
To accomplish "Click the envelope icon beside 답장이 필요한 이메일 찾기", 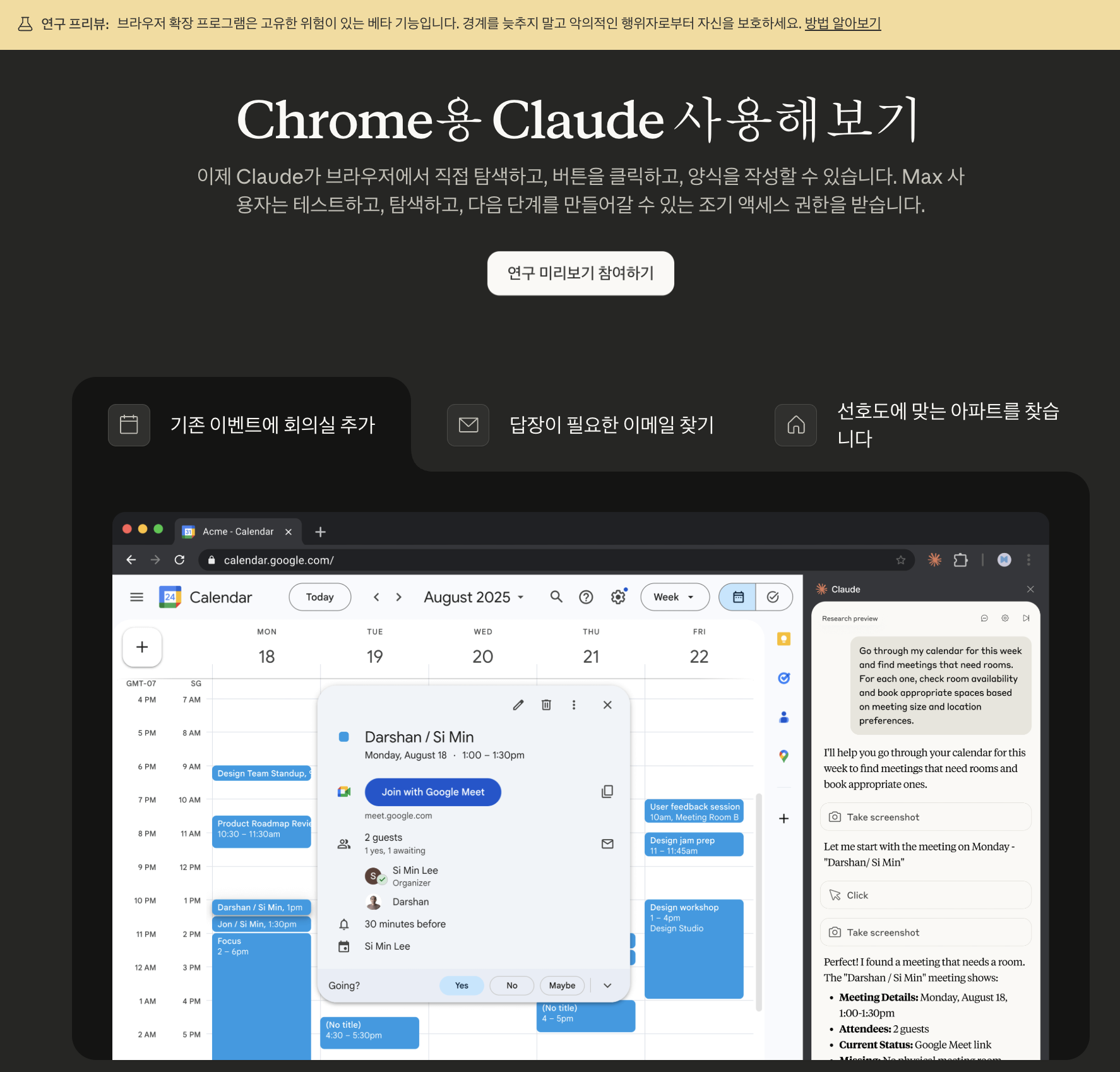I will coord(468,425).
